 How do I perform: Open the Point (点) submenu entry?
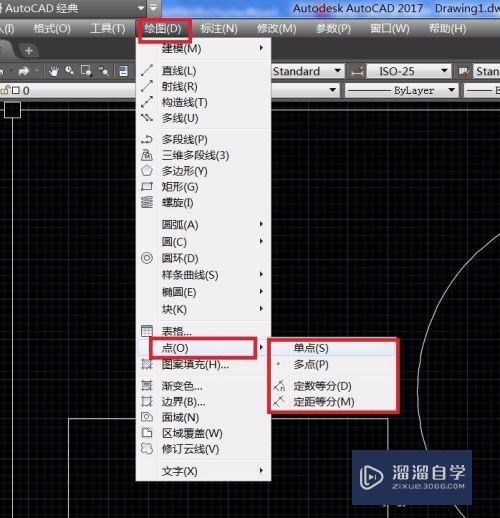203,348
